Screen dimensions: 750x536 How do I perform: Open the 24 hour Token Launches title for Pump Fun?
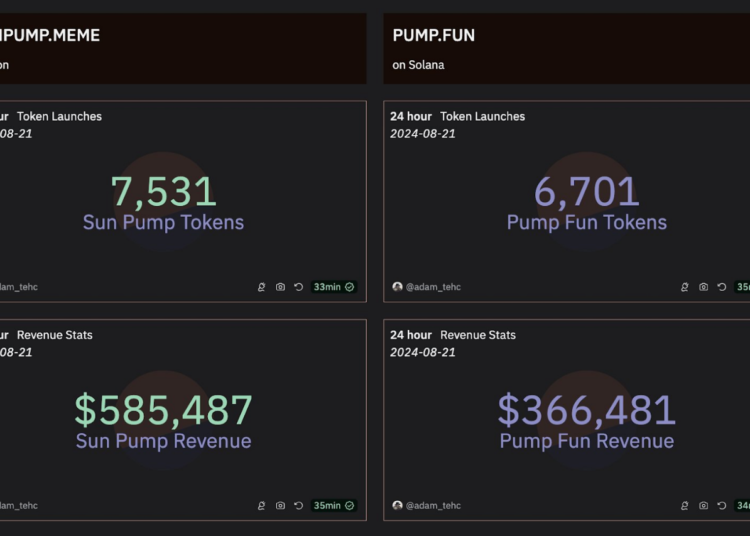(457, 116)
